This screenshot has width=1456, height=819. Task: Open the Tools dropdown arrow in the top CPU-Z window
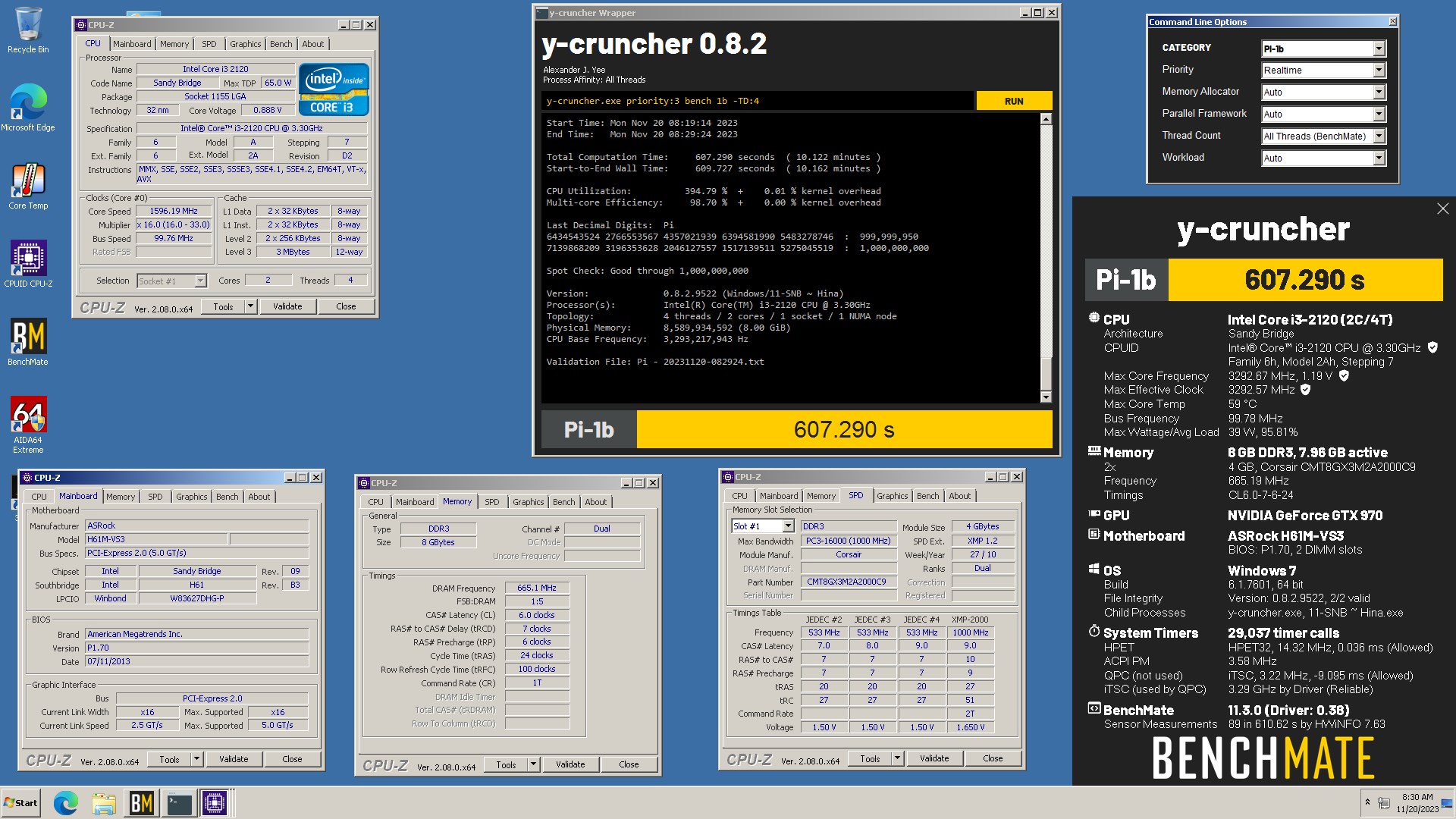click(x=250, y=306)
